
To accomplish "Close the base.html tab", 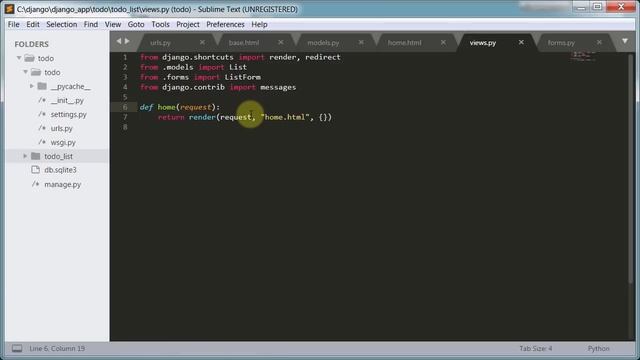I will click(281, 42).
